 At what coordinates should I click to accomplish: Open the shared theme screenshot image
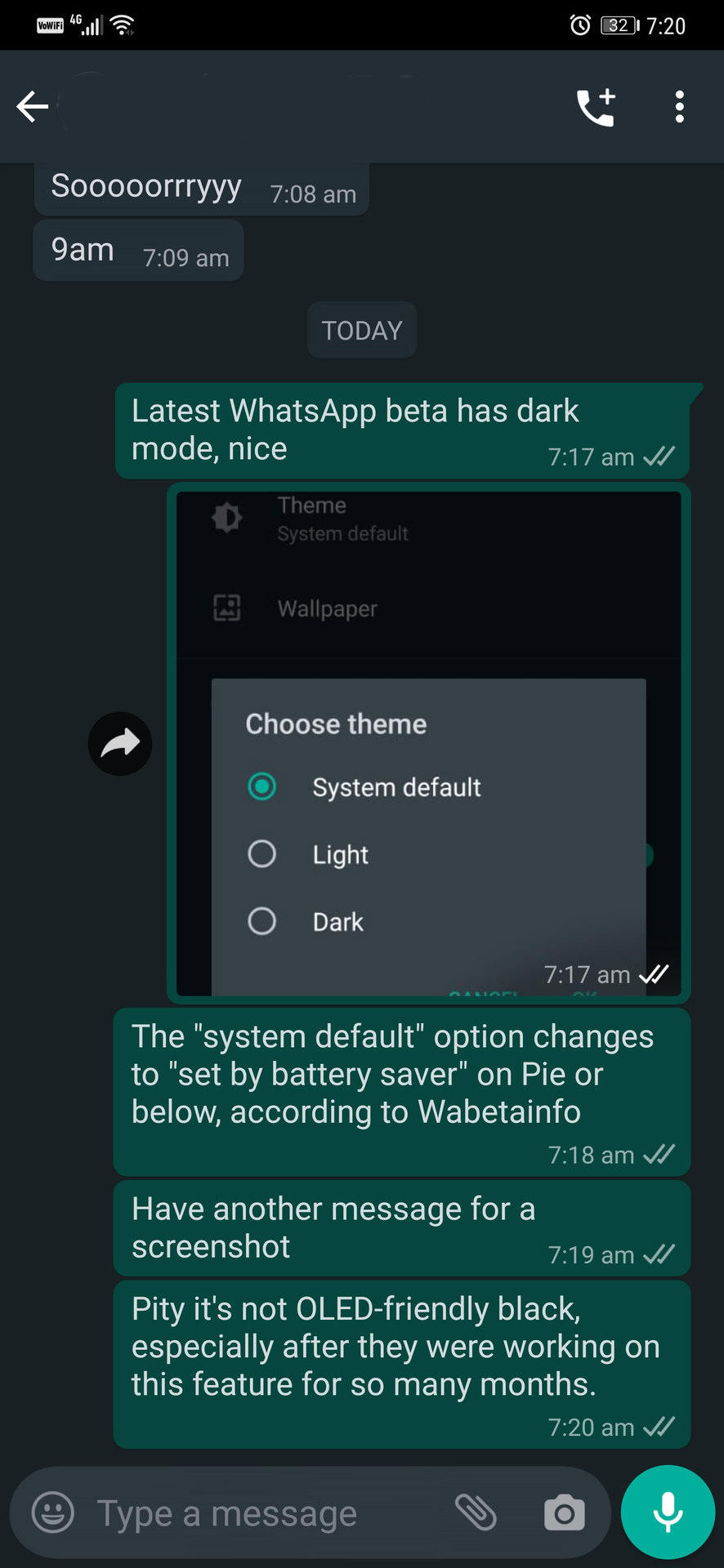[x=429, y=743]
